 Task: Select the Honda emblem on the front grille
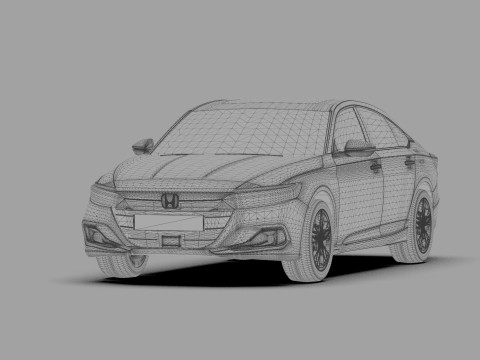[170, 201]
